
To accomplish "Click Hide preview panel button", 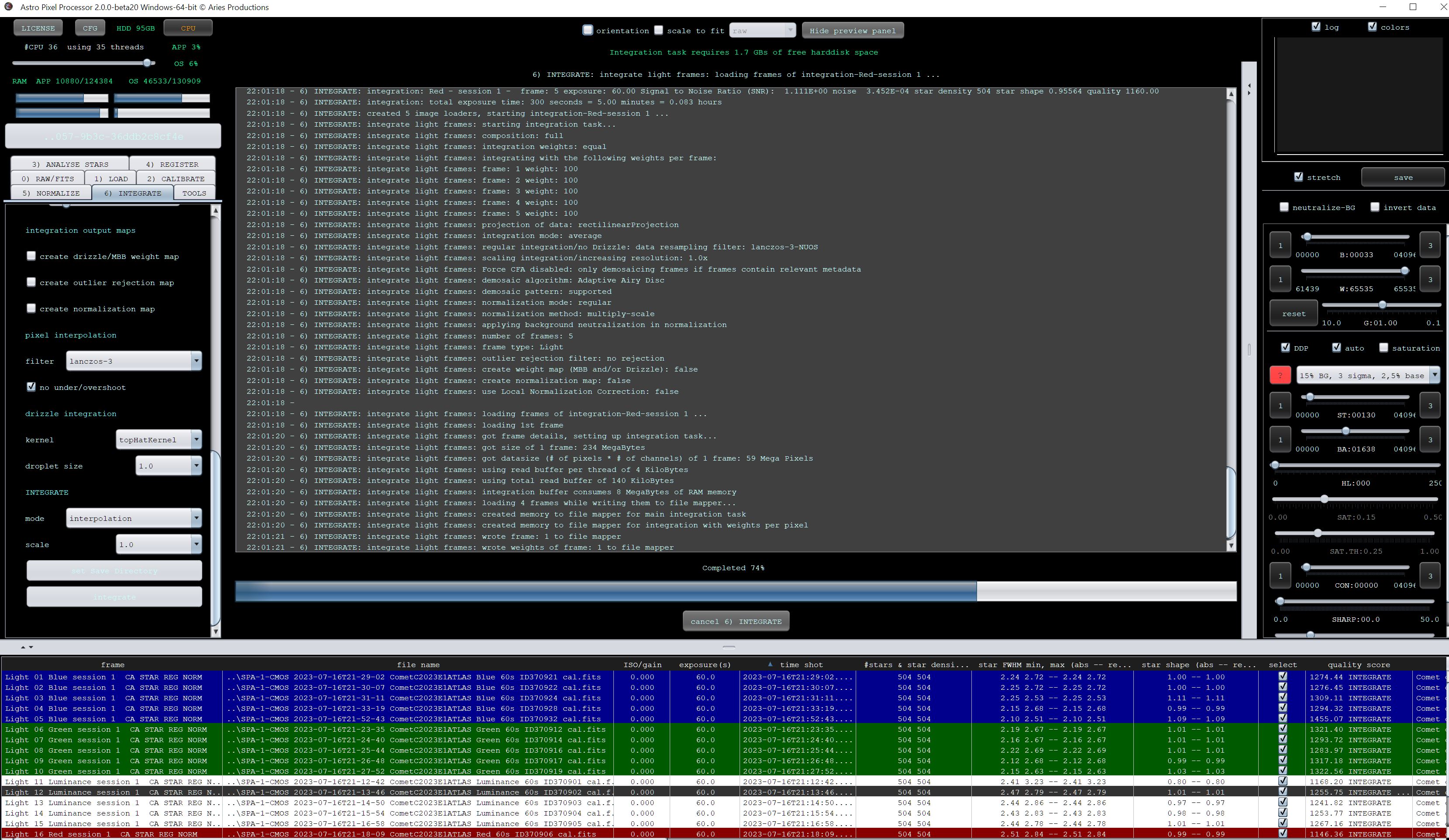I will click(852, 31).
